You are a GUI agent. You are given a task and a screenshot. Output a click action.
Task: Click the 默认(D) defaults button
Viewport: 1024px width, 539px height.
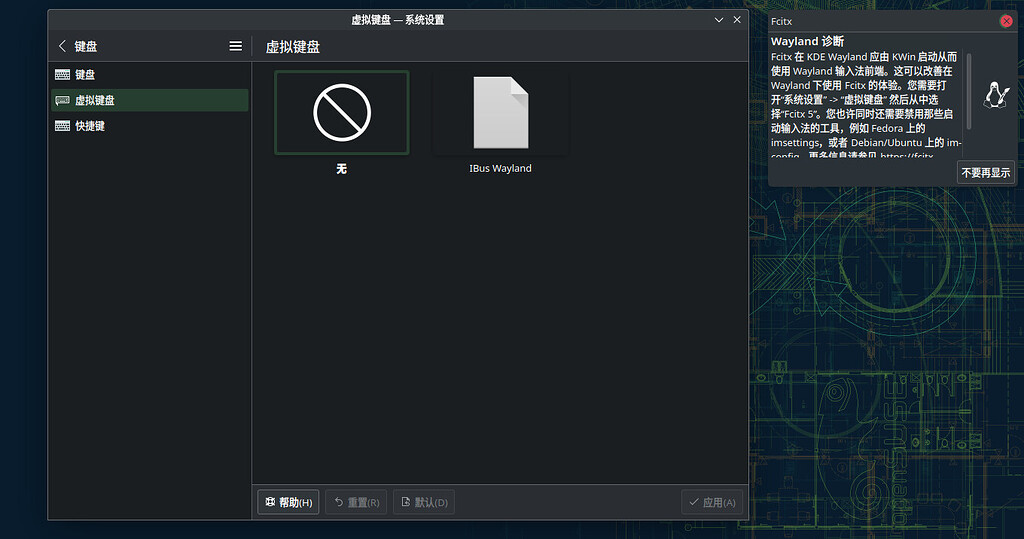(x=424, y=502)
